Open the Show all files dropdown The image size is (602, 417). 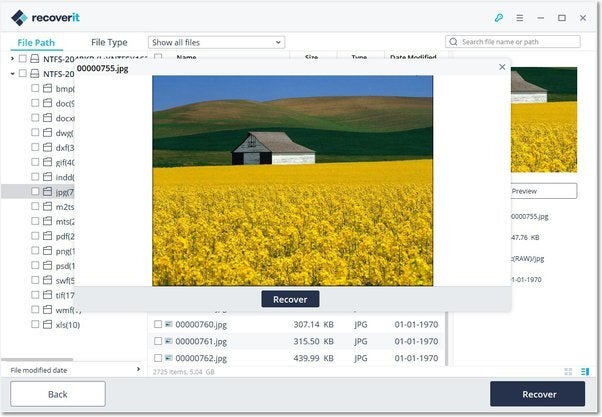pyautogui.click(x=216, y=42)
